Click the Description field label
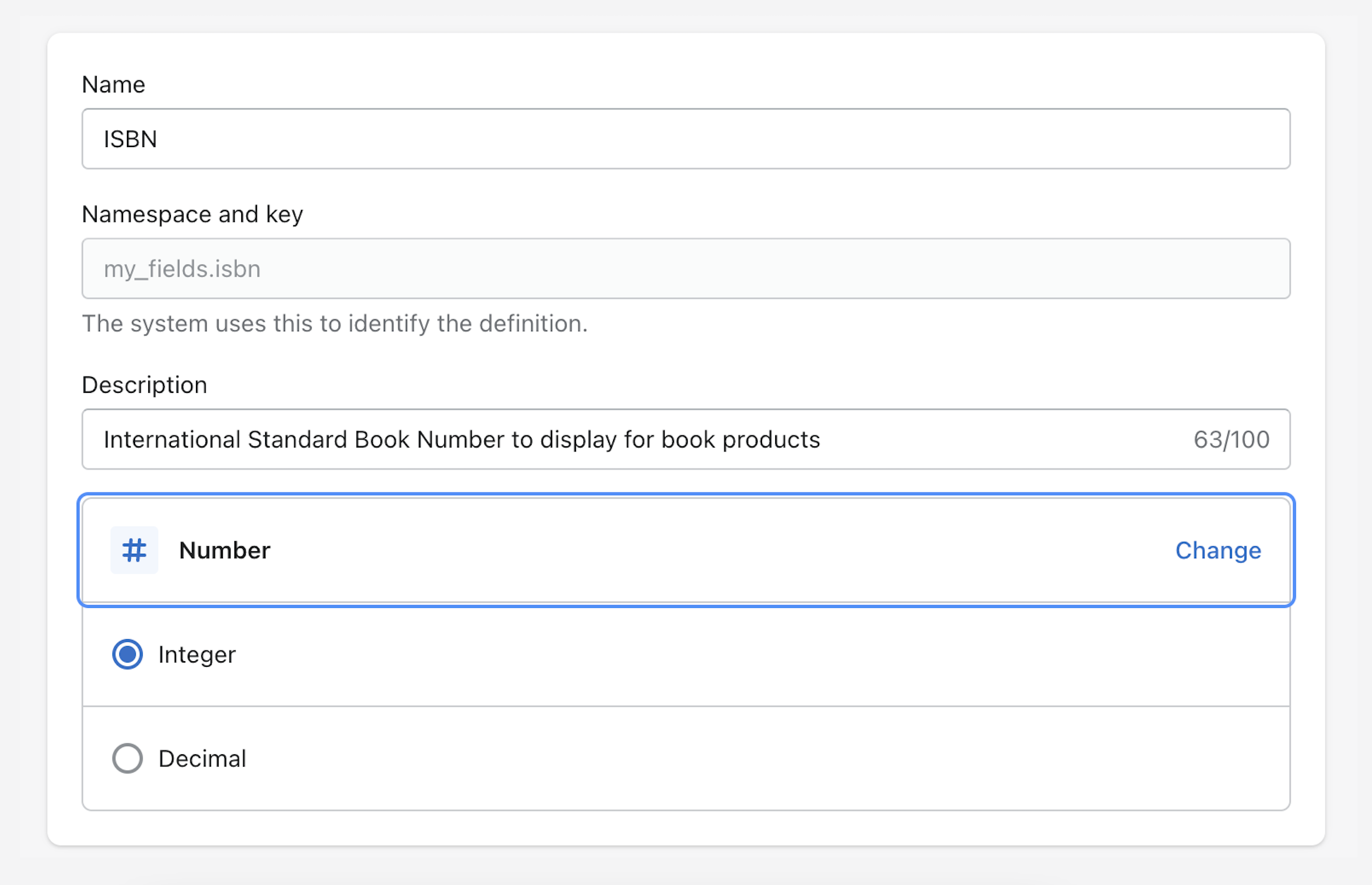 pos(144,385)
